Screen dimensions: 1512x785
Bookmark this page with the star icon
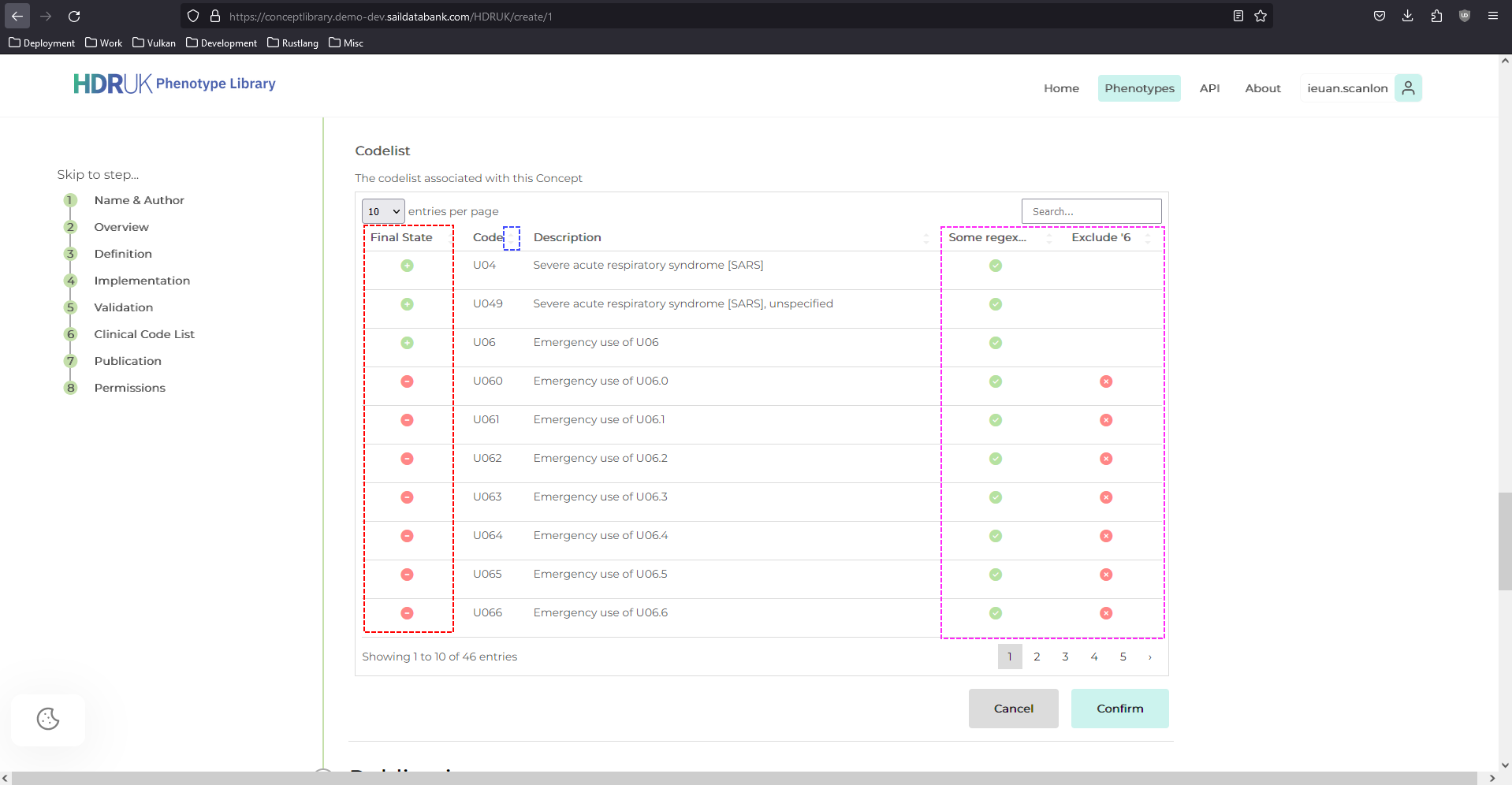1261,16
